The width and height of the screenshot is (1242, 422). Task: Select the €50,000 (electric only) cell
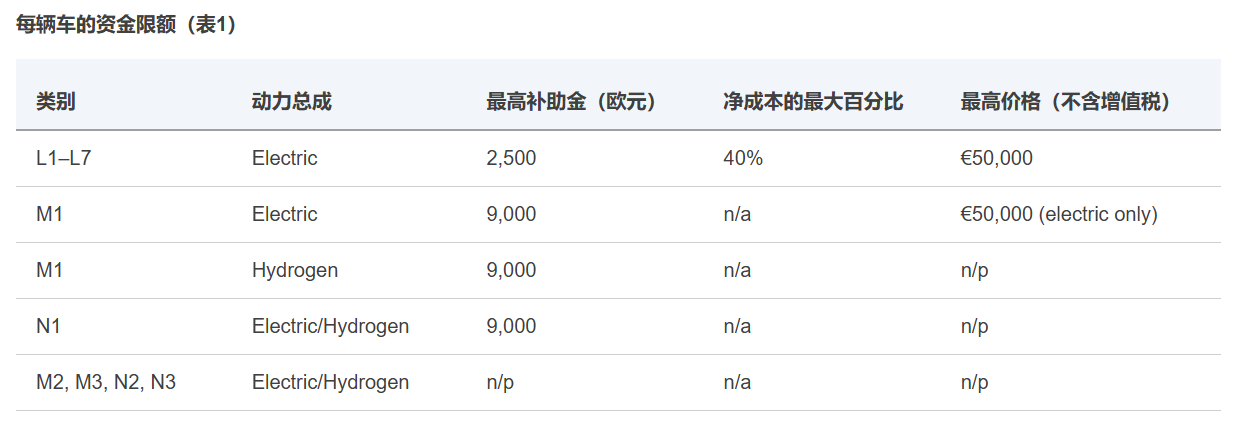[1059, 214]
